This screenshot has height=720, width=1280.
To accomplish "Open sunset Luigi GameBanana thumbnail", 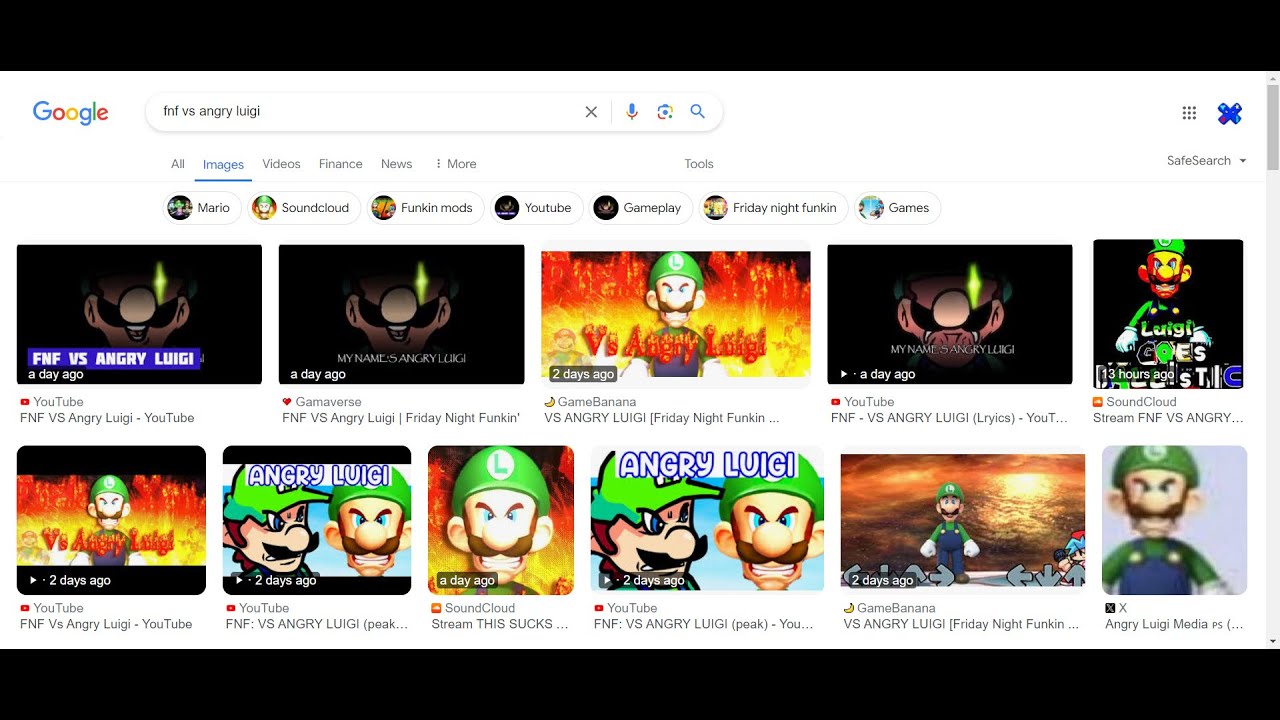I will [963, 520].
